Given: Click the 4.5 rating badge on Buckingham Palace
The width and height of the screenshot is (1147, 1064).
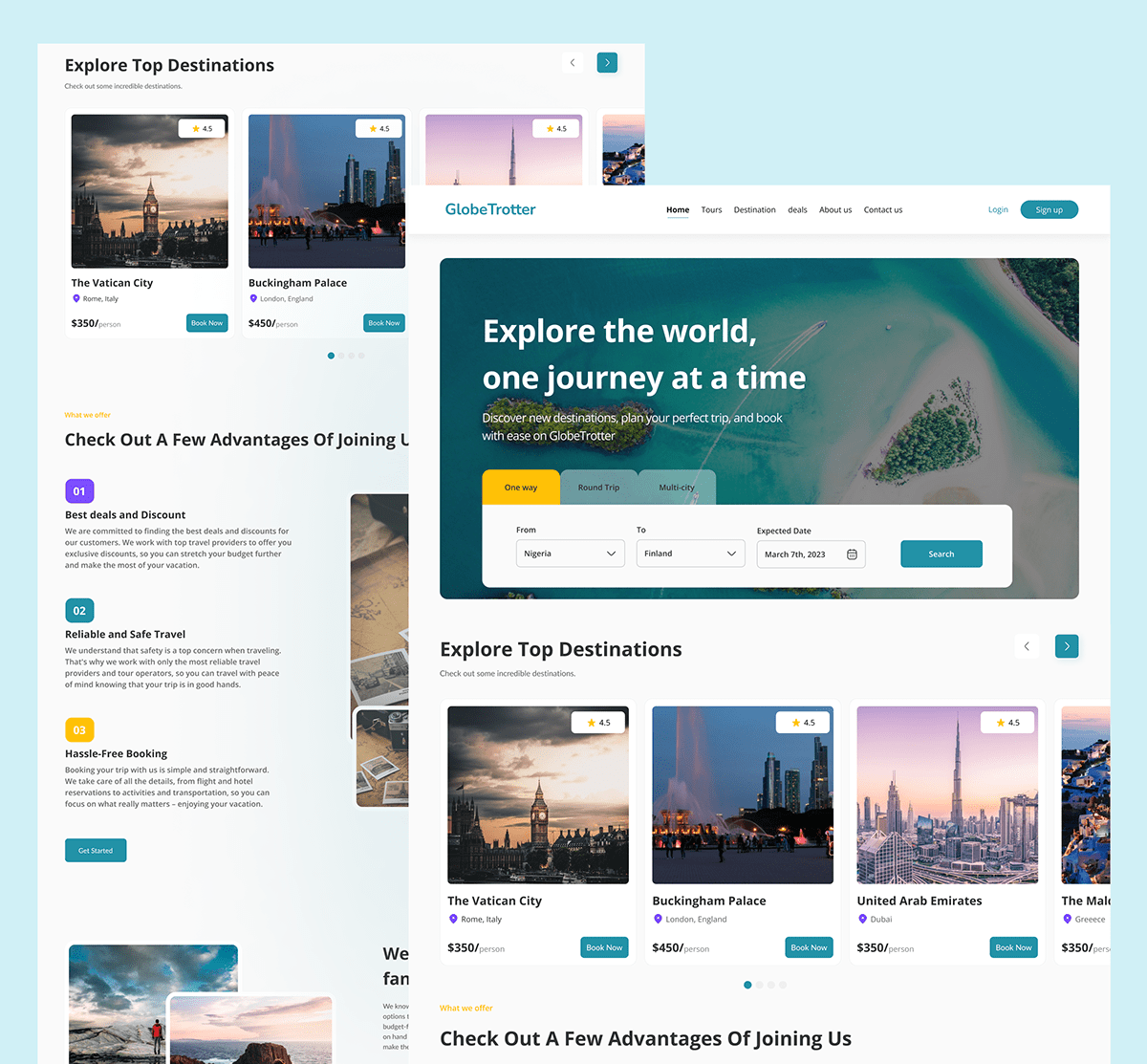Looking at the screenshot, I should click(802, 722).
